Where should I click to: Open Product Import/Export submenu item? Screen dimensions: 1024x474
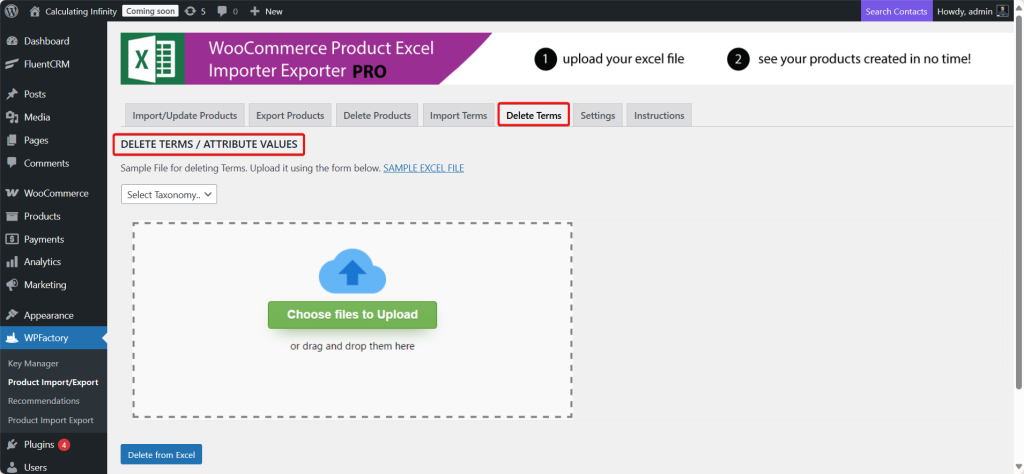coord(54,382)
